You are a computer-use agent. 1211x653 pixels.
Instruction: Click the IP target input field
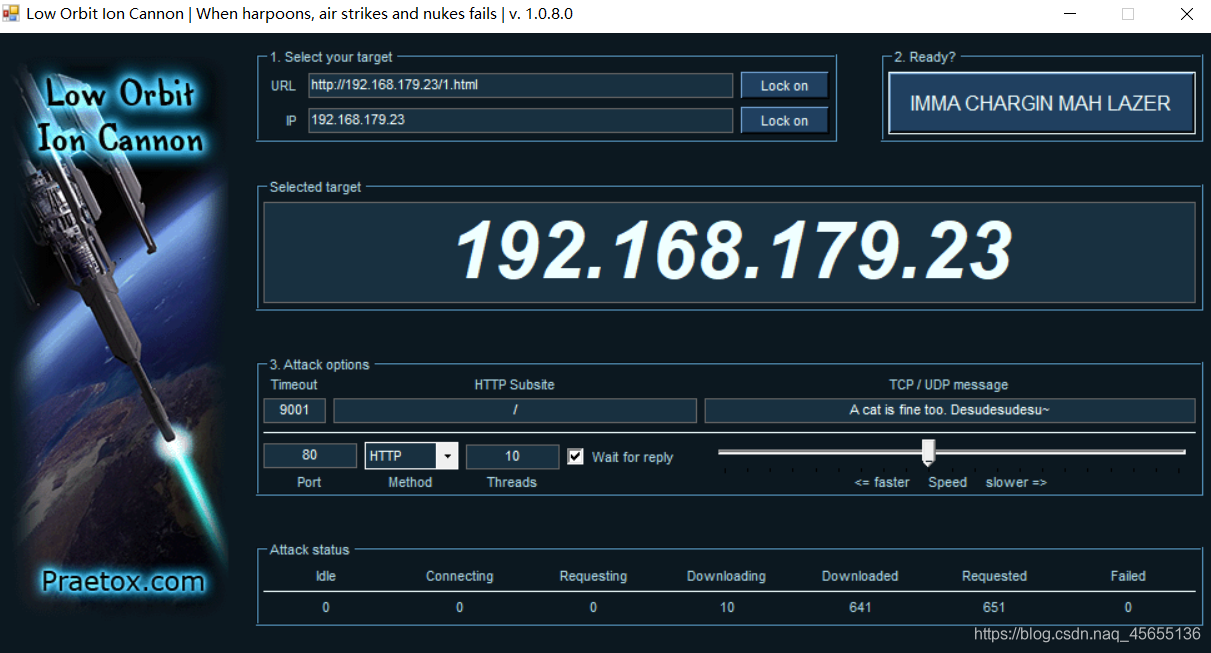tap(520, 120)
